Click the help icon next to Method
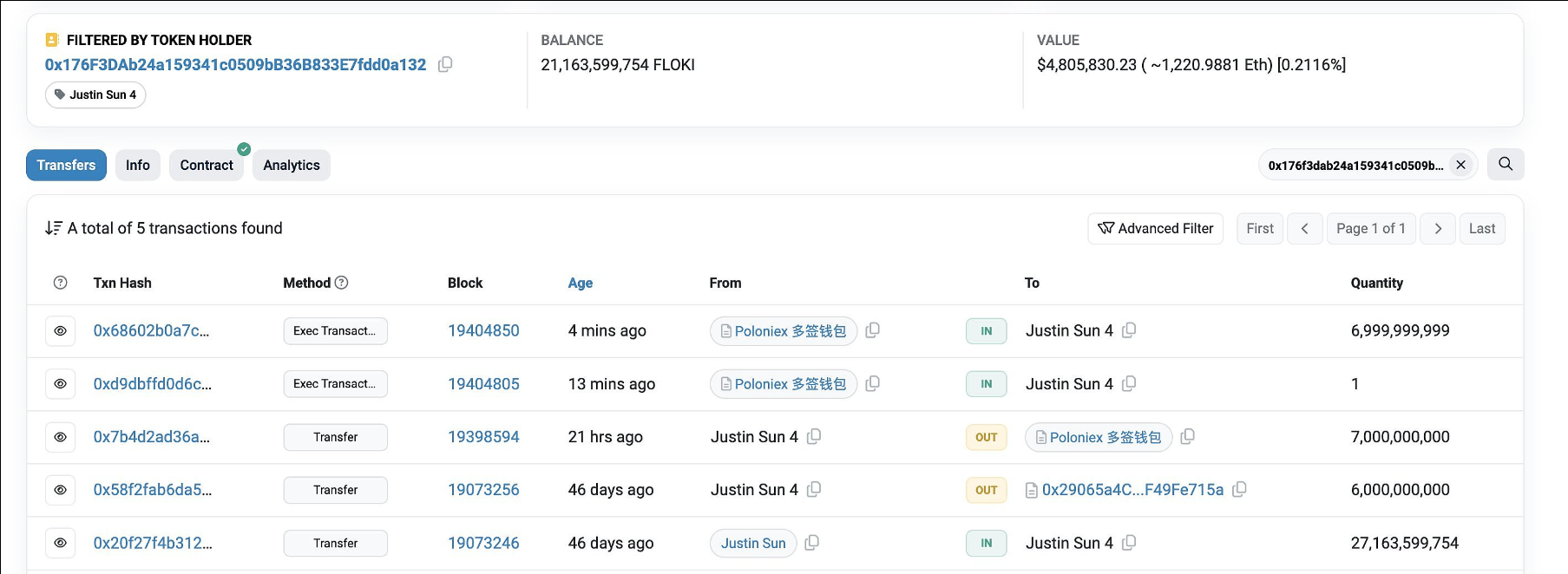The height and width of the screenshot is (574, 1568). coord(342,283)
